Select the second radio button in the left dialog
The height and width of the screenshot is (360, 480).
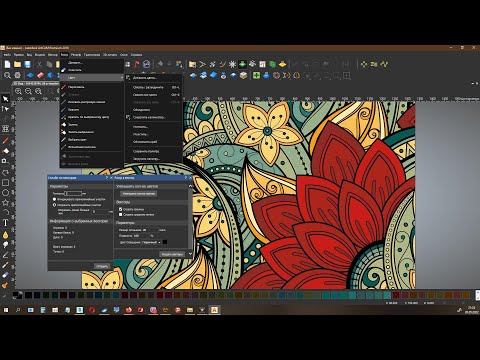tap(54, 205)
